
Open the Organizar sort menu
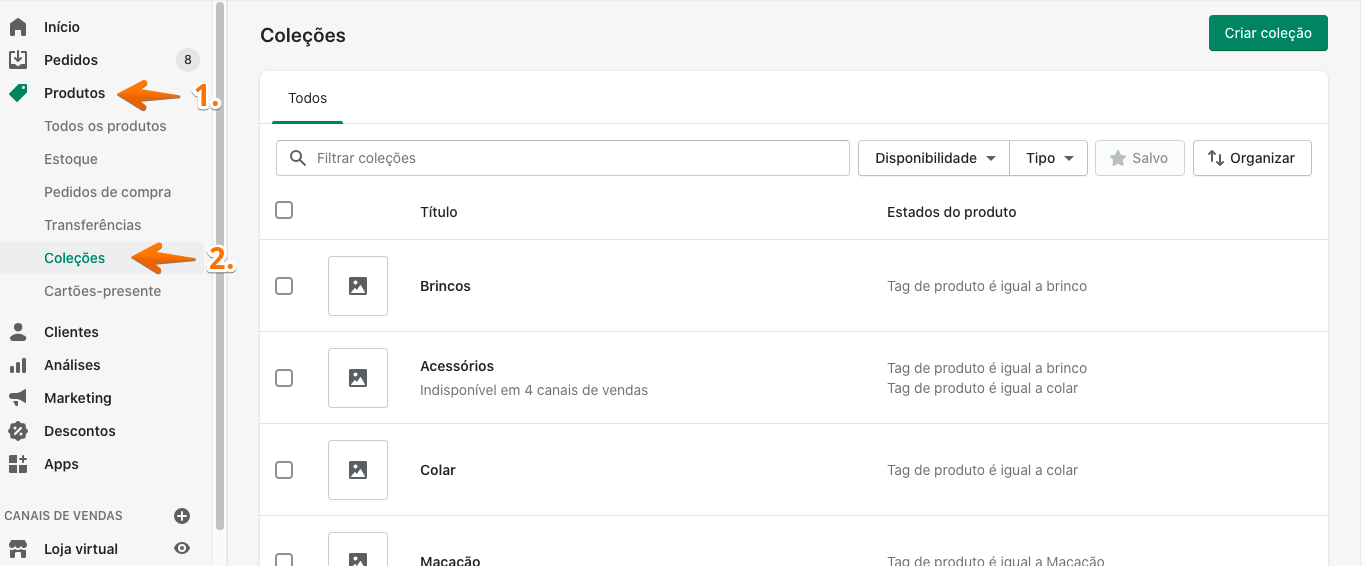click(1252, 158)
